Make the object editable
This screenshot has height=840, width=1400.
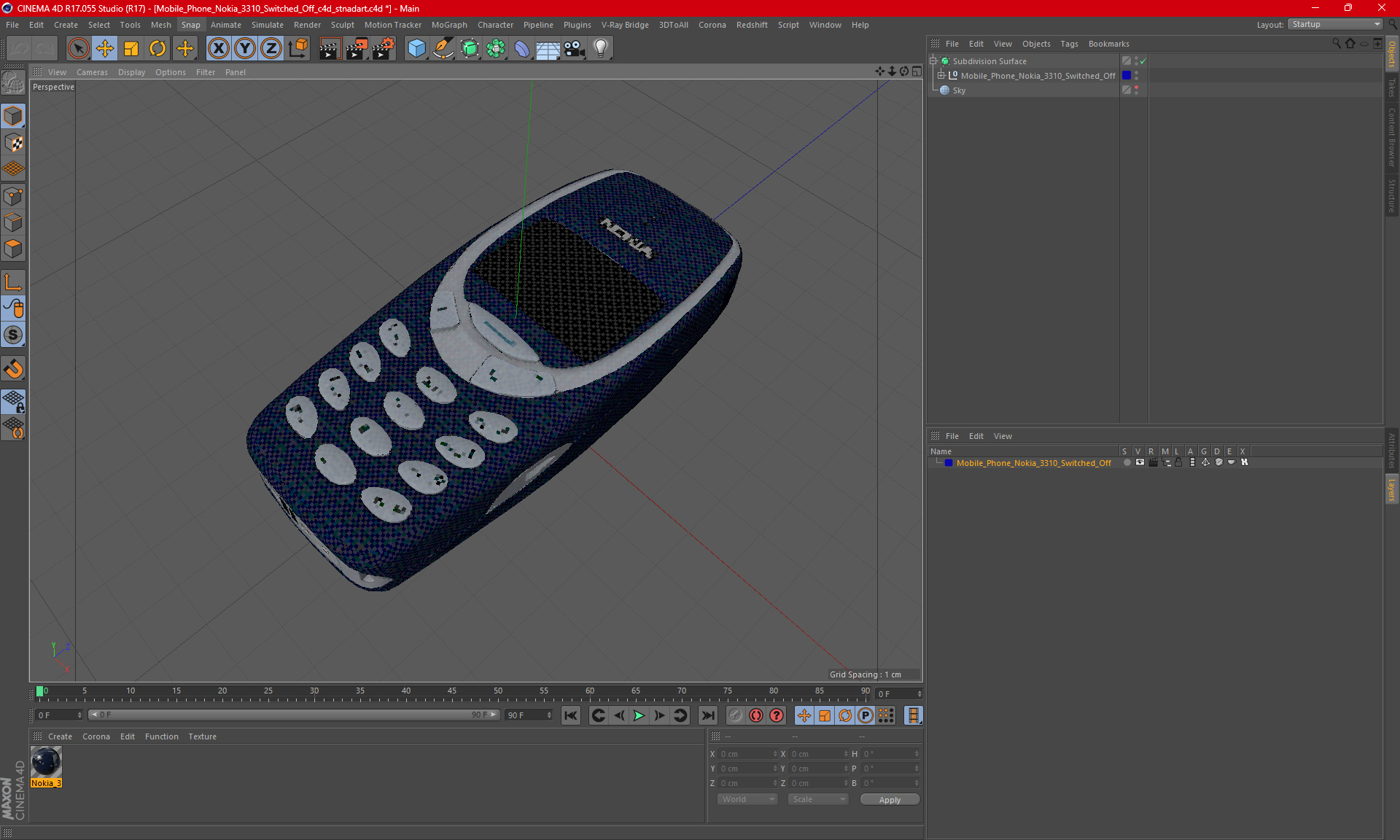(x=13, y=83)
